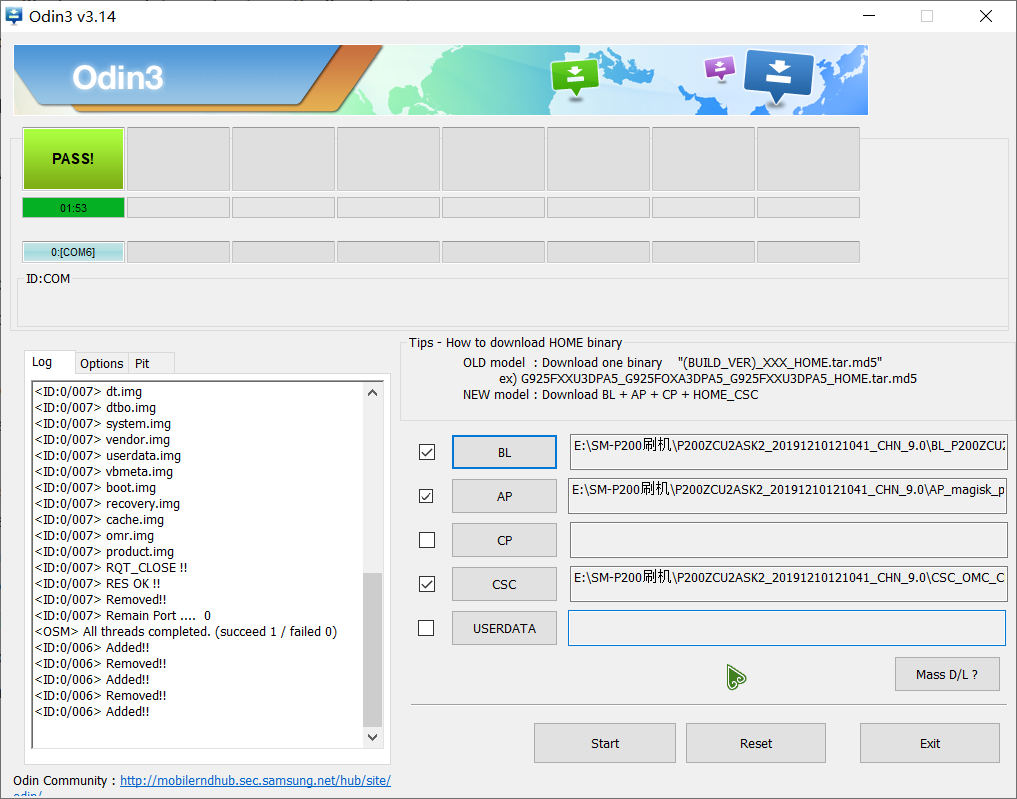Enable the CP file checkbox
Screen dimensions: 1017x799
tap(427, 540)
